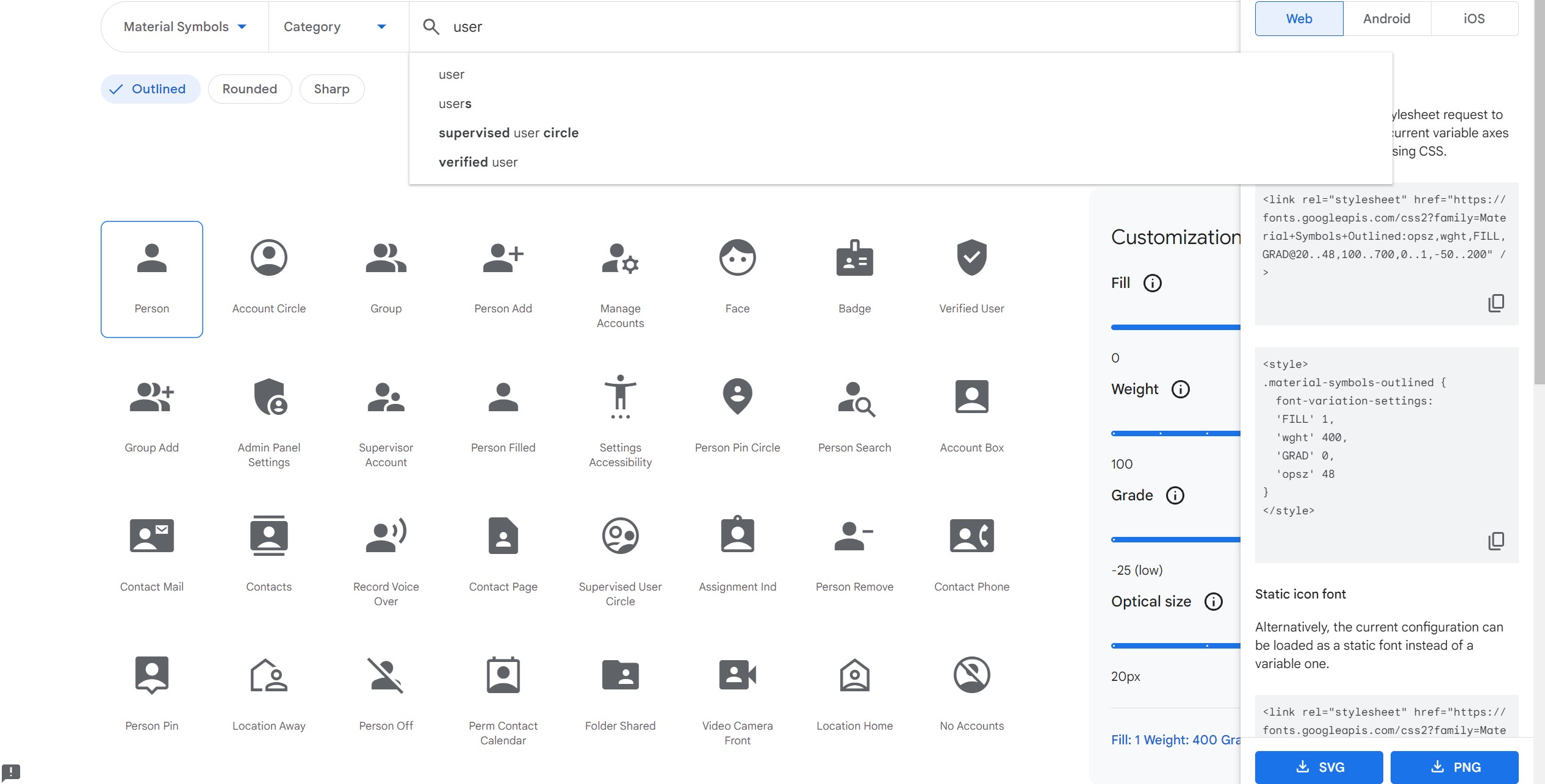The width and height of the screenshot is (1545, 784).
Task: Toggle the Outlined style chip
Action: coord(150,89)
